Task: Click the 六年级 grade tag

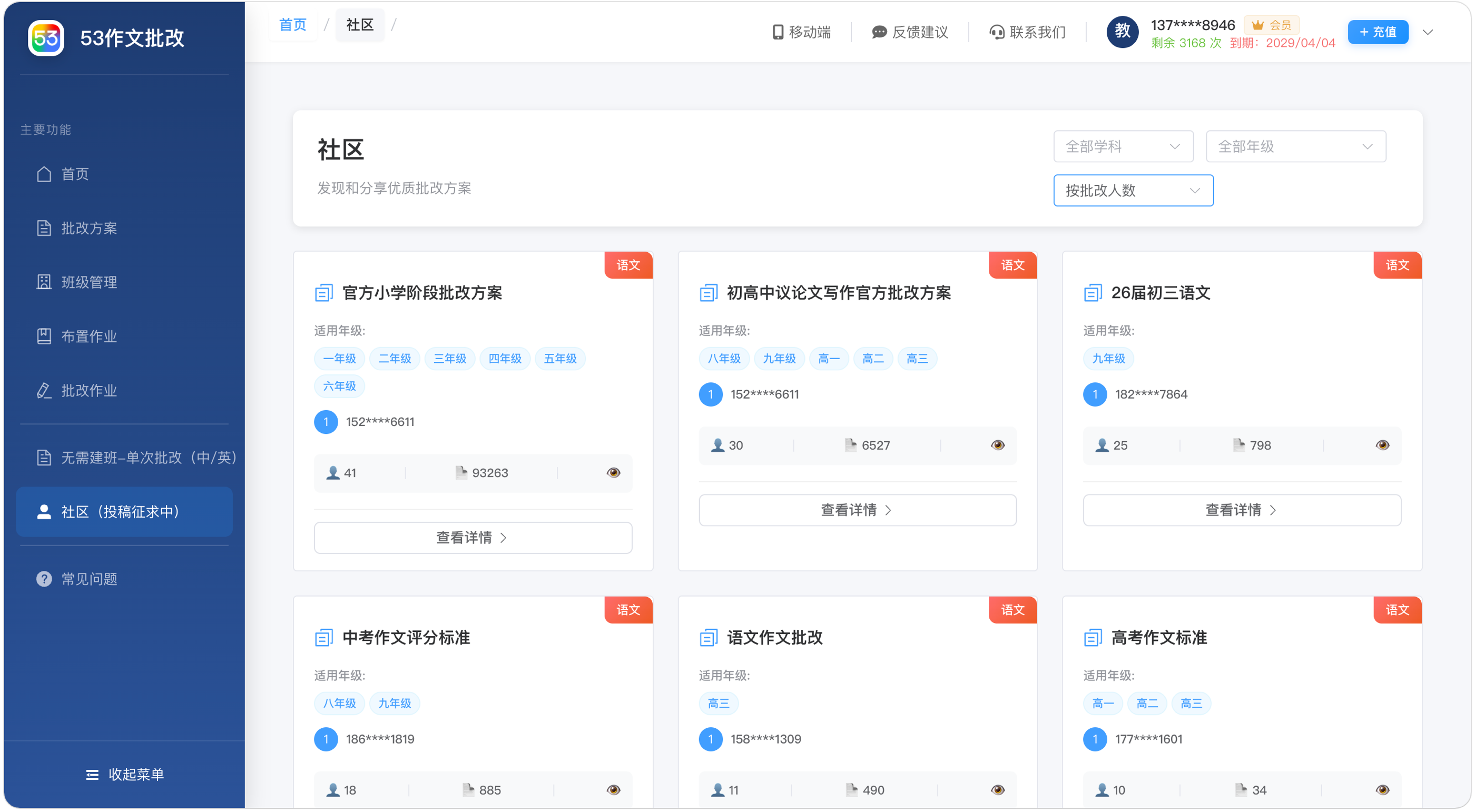Action: (340, 387)
